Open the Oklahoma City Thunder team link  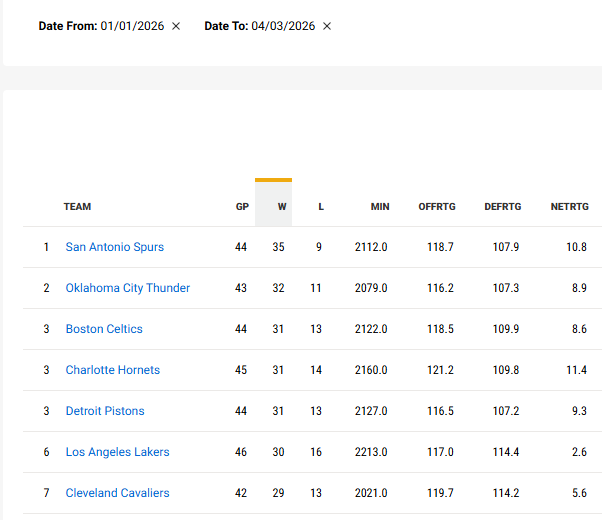click(x=128, y=288)
